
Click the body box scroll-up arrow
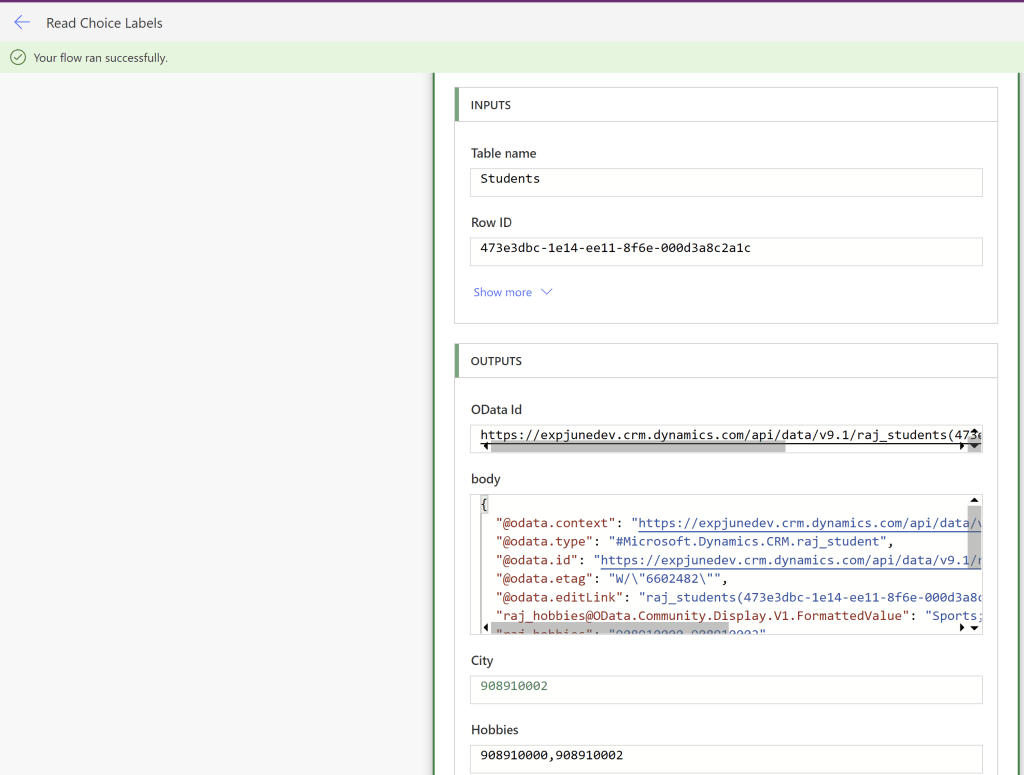click(x=975, y=501)
